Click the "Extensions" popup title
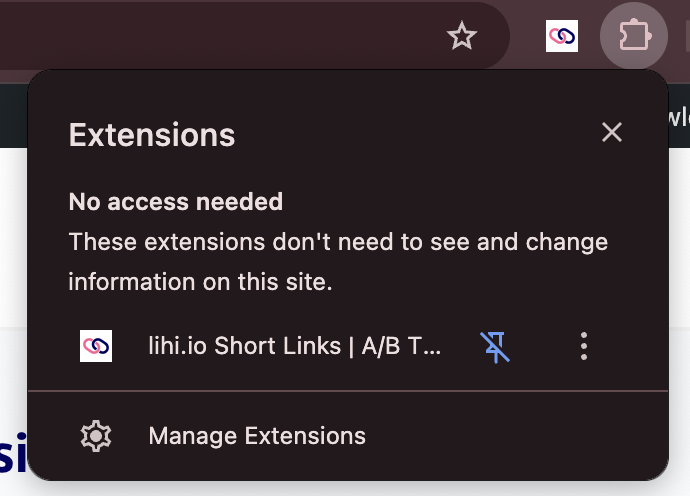This screenshot has height=496, width=690. point(152,134)
